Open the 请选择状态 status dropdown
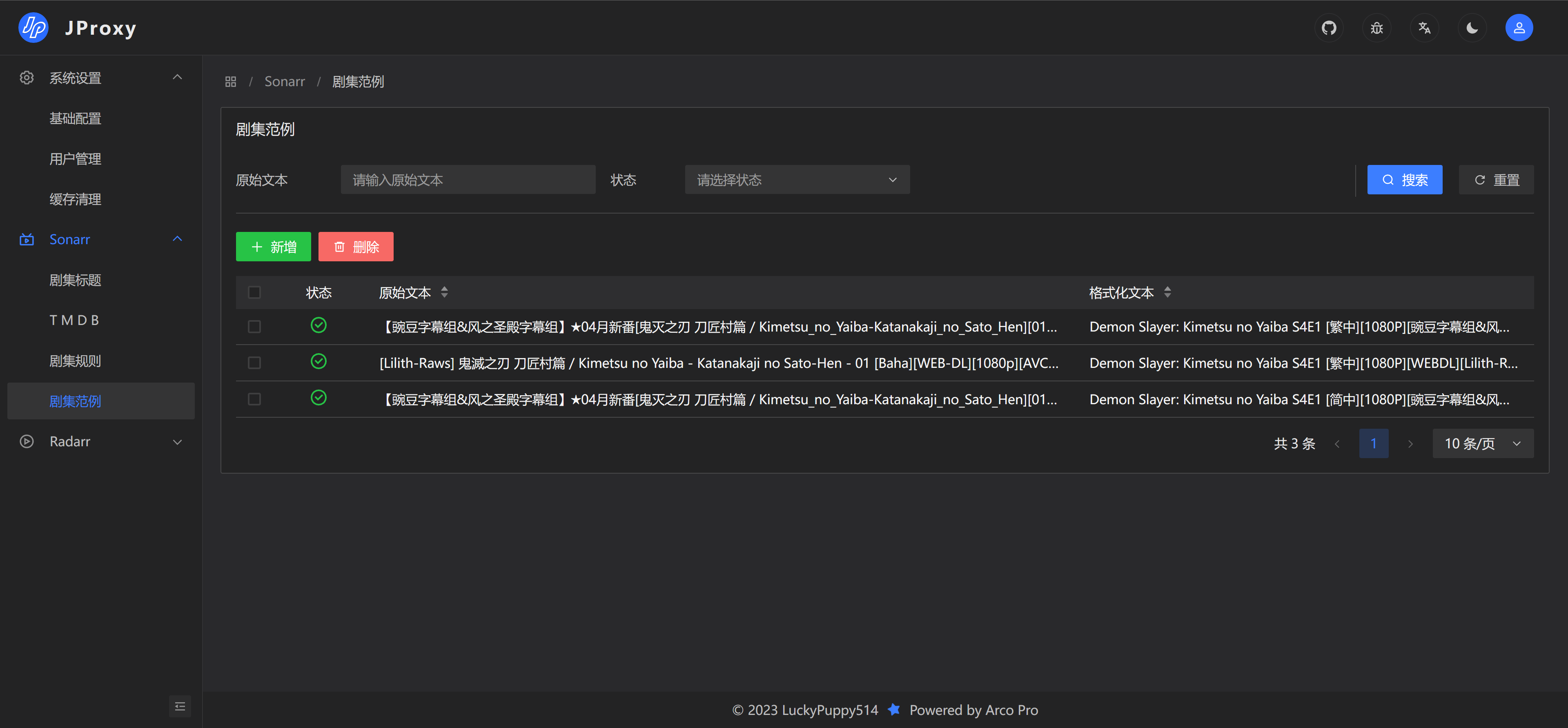Viewport: 1568px width, 728px height. click(x=797, y=179)
